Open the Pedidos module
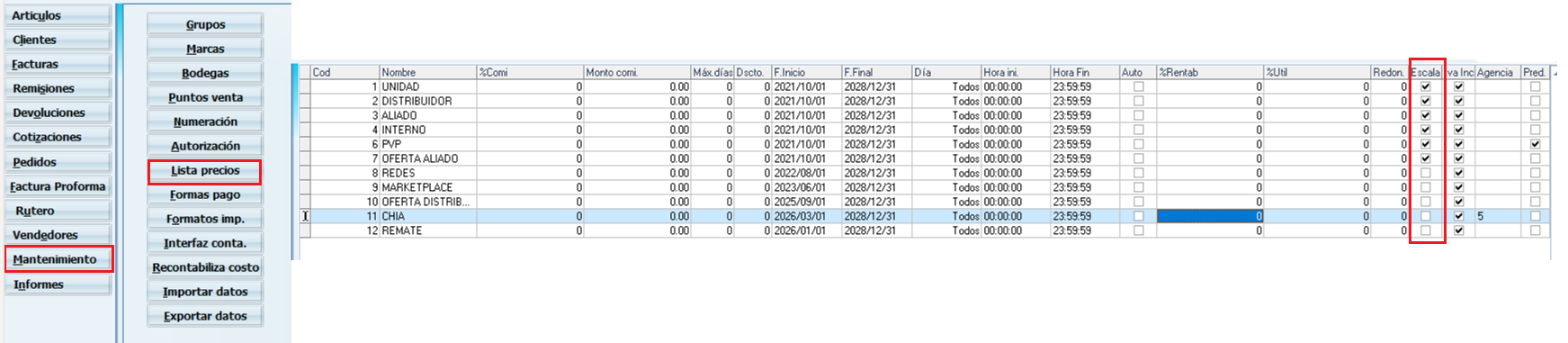Viewport: 1568px width, 343px height. (x=58, y=162)
